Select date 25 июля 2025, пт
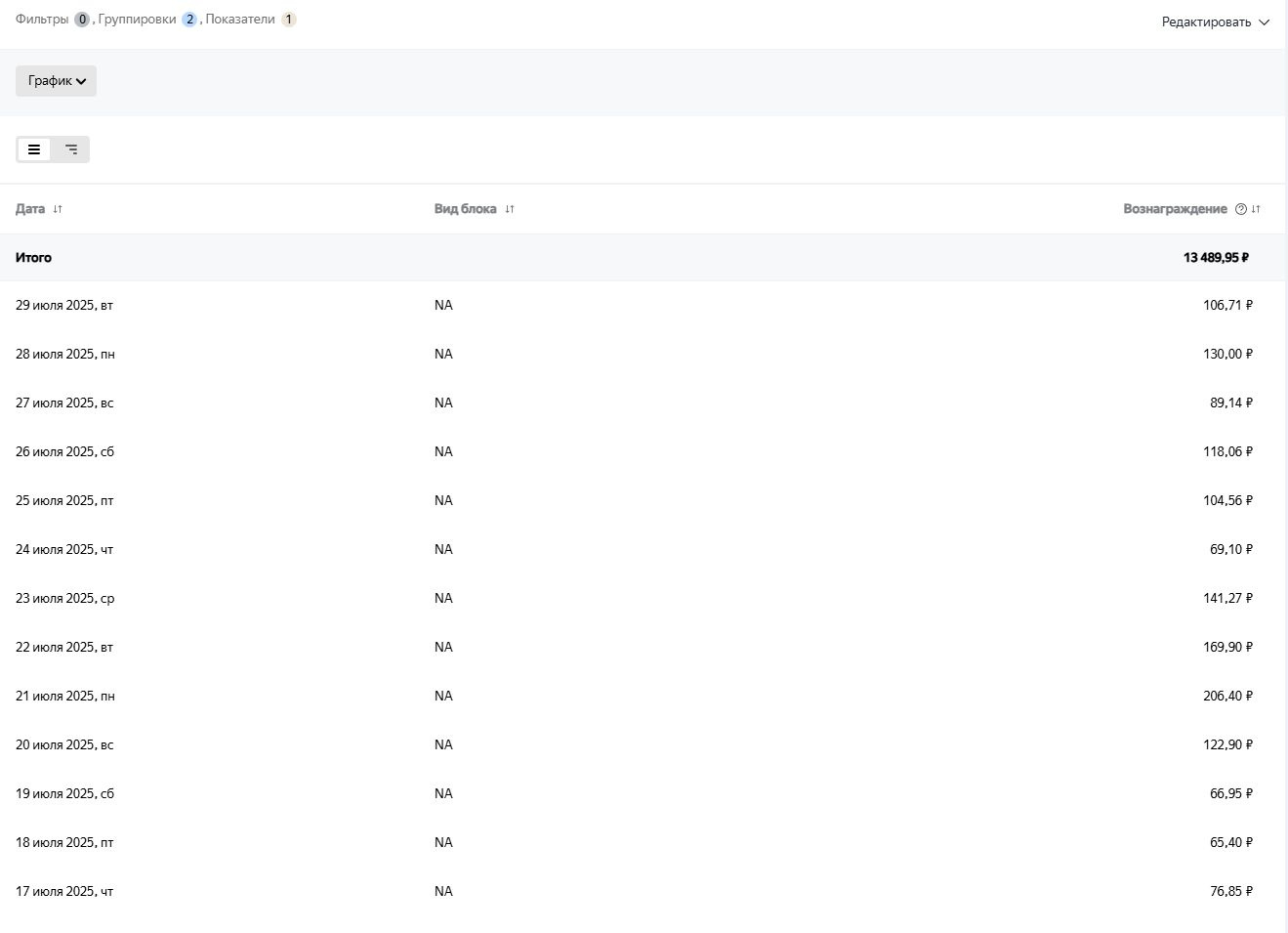 [x=64, y=500]
